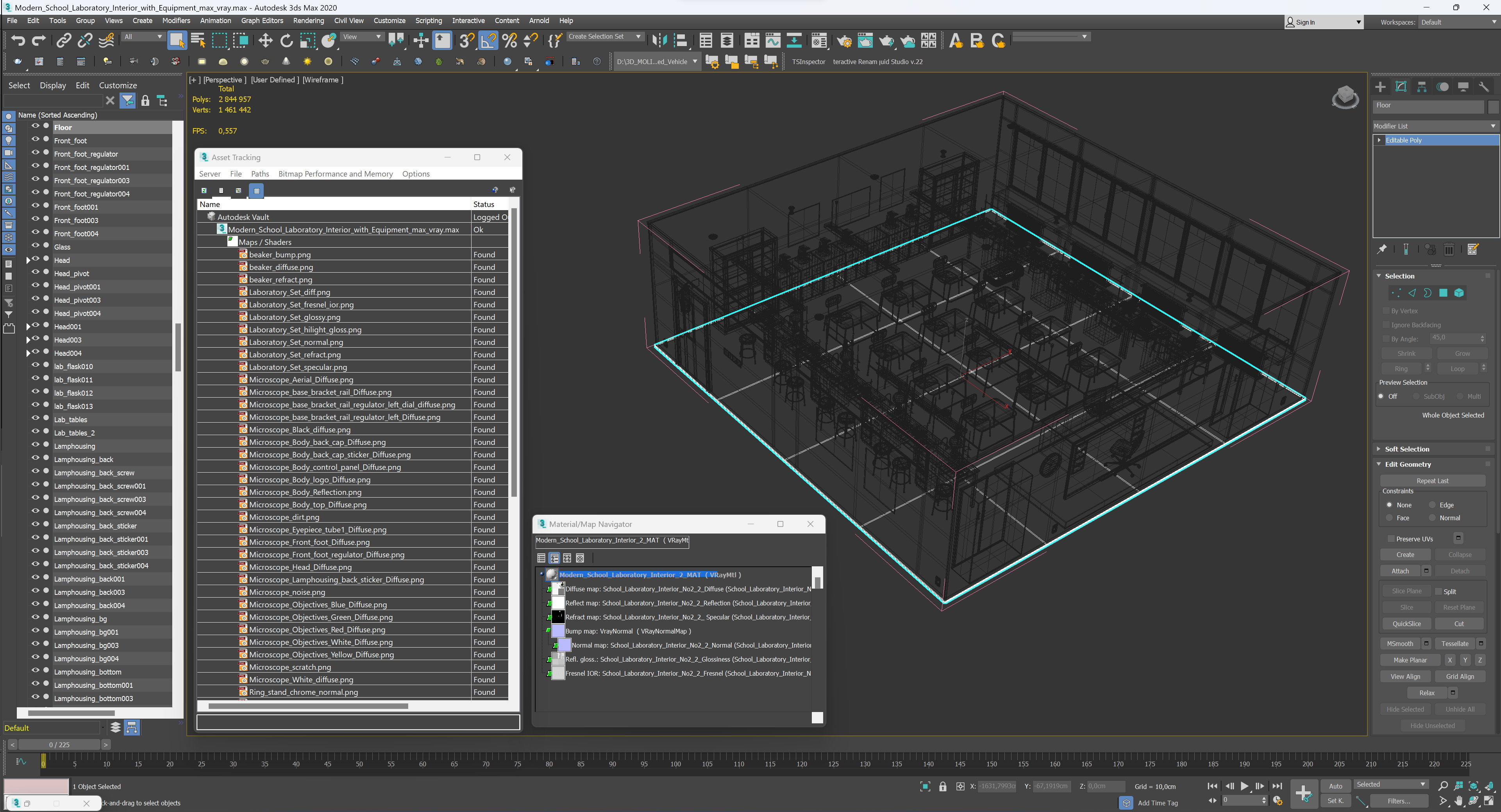Select Polygon sub-object level icon
This screenshot has width=1501, height=812.
[x=1443, y=293]
